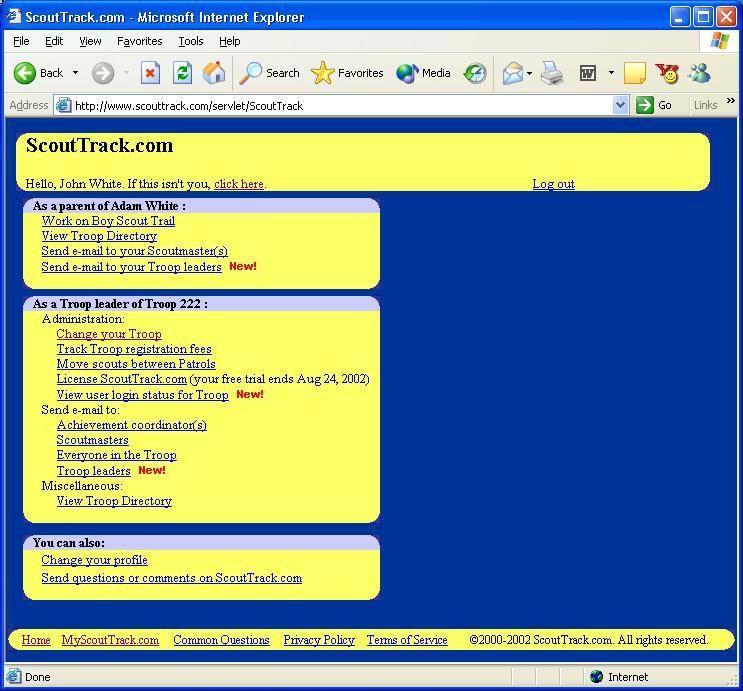The width and height of the screenshot is (743, 691).
Task: Open parent section's View Troop Directory link
Action: click(99, 236)
